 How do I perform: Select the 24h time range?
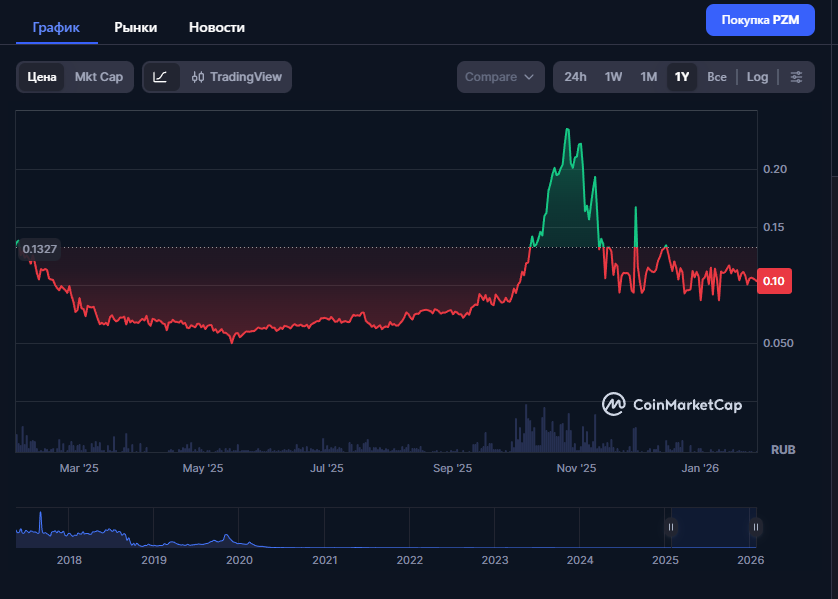click(x=575, y=77)
